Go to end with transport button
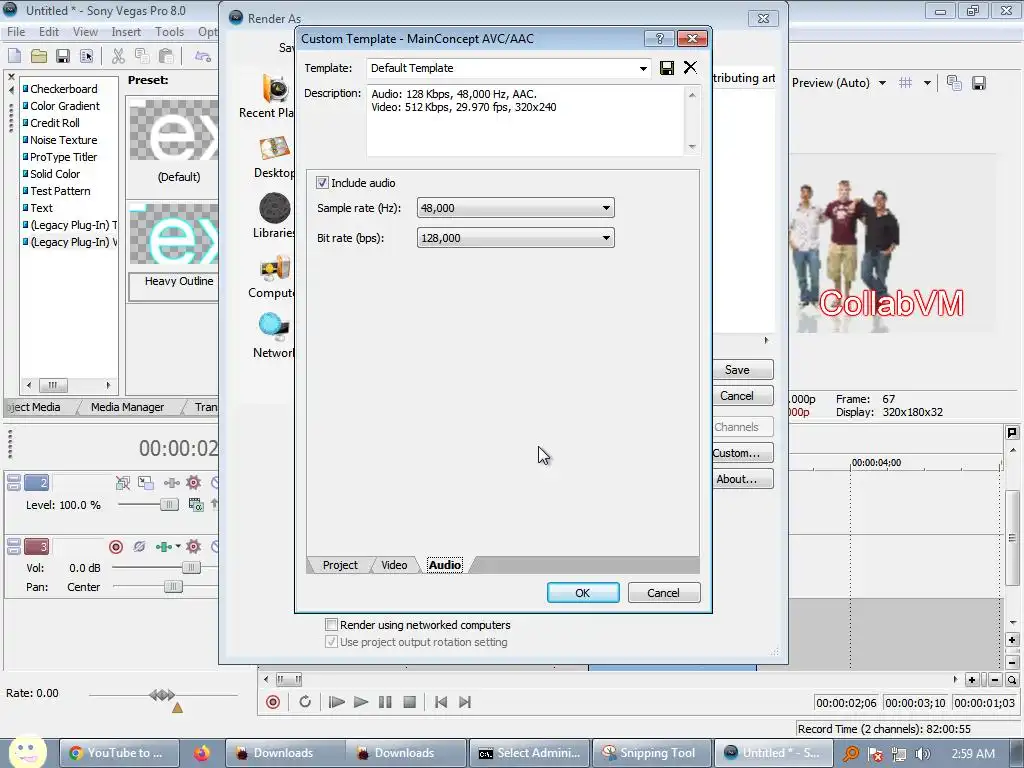The width and height of the screenshot is (1024, 768). [x=465, y=702]
